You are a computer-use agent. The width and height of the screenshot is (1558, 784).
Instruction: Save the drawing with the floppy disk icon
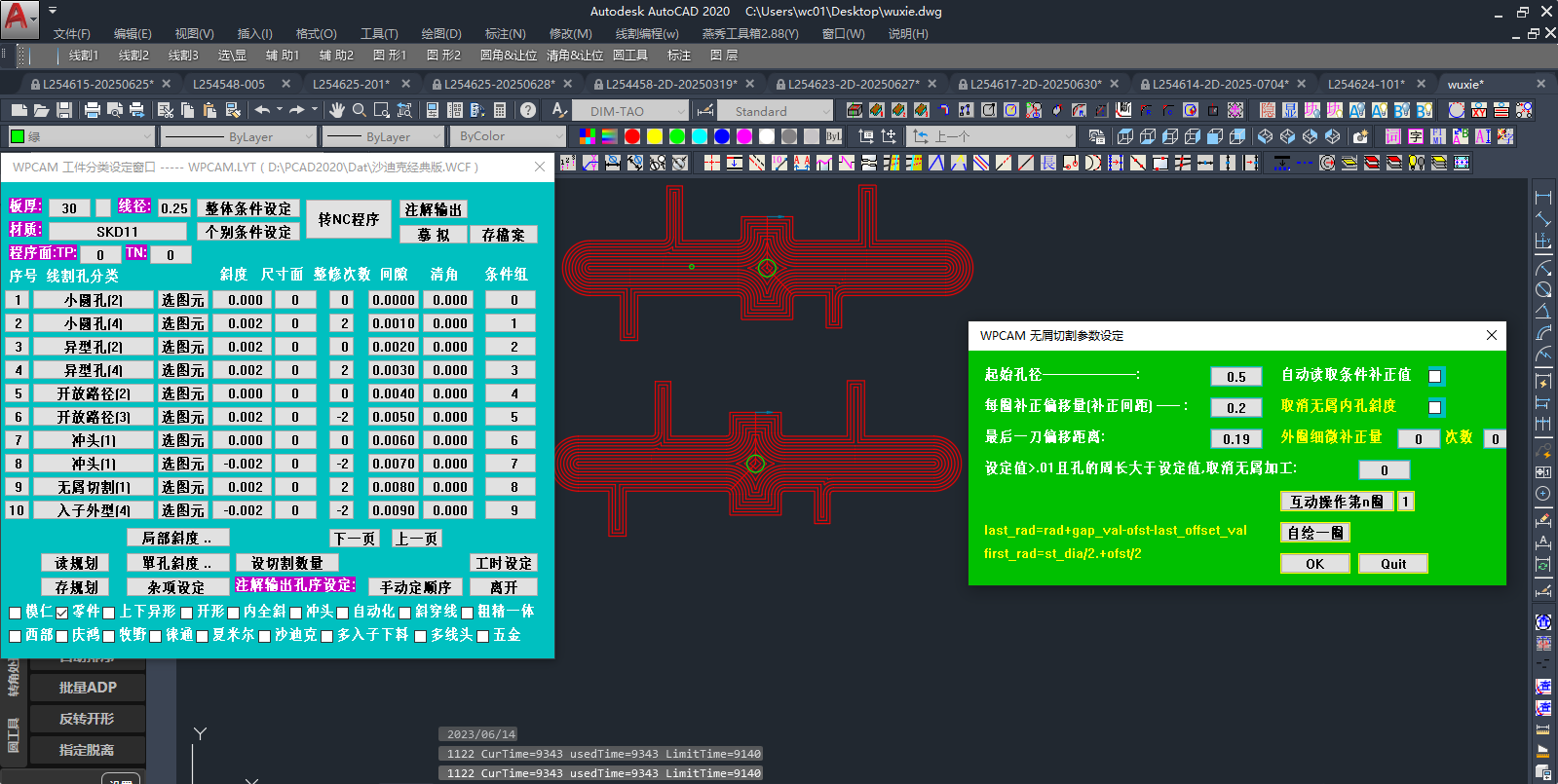click(64, 110)
